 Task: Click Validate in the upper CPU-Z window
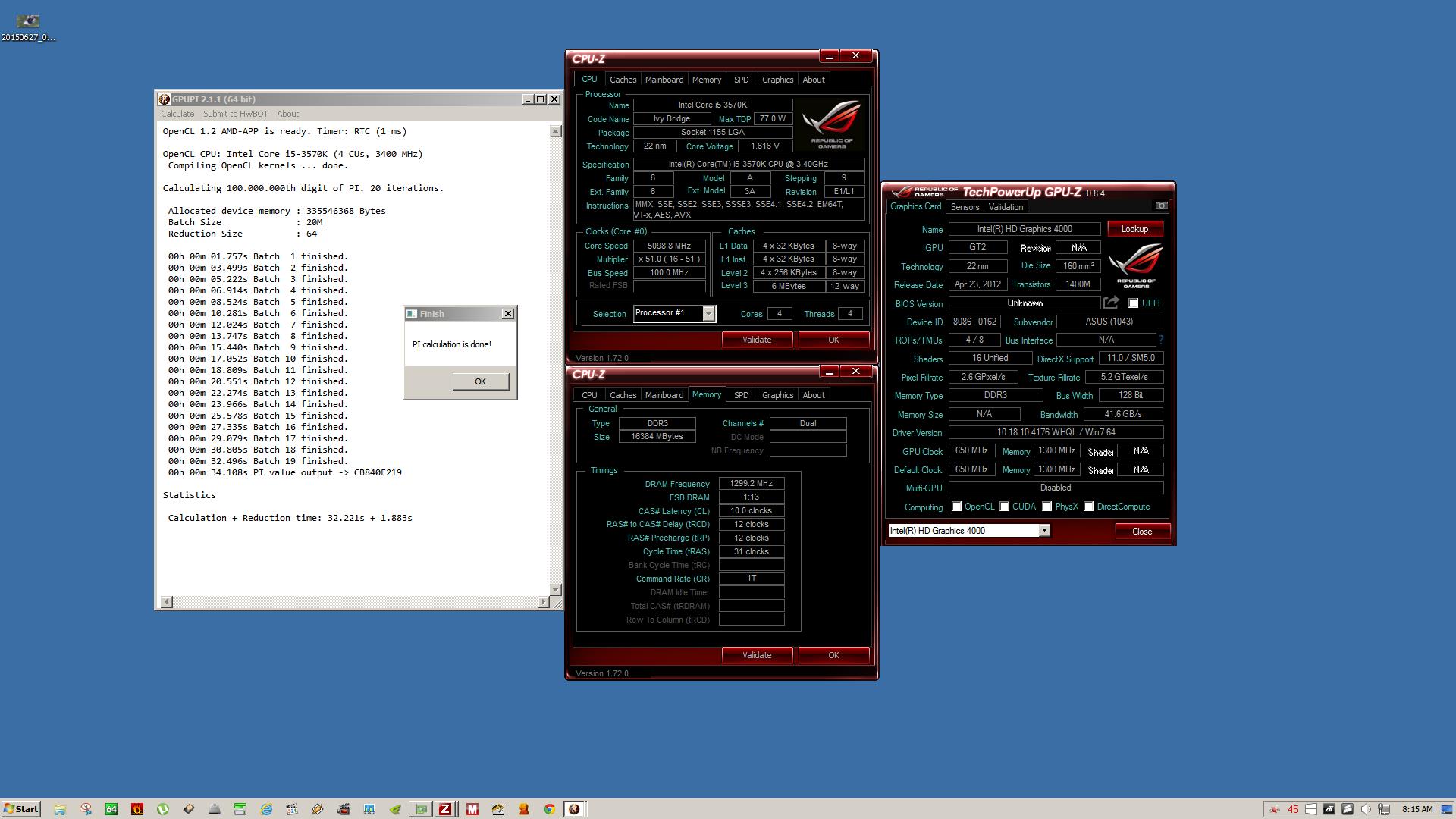[757, 340]
